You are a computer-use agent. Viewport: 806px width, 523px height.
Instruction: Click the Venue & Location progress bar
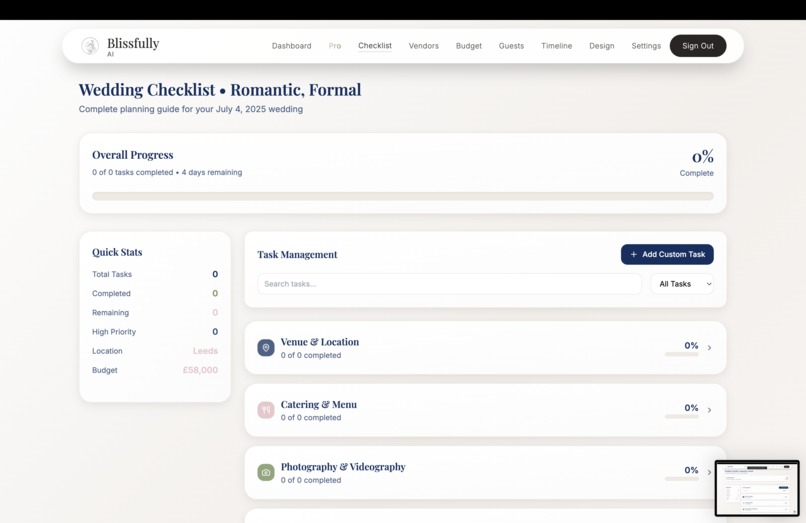coord(682,354)
